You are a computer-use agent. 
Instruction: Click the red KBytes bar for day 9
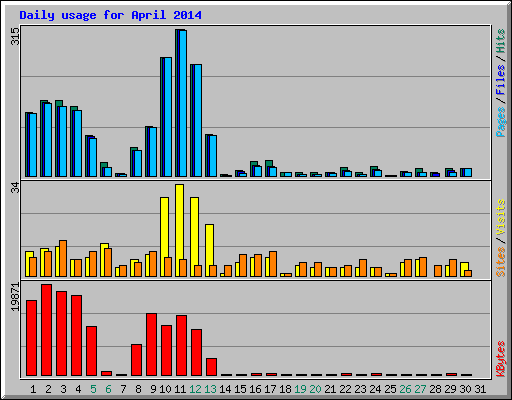(151, 344)
